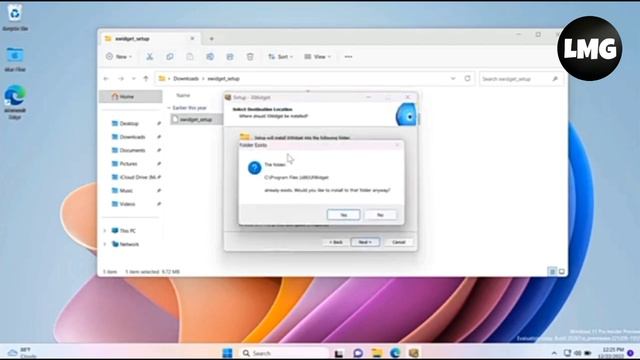Open Task View from the taskbar
640x360 pixels.
click(x=338, y=353)
